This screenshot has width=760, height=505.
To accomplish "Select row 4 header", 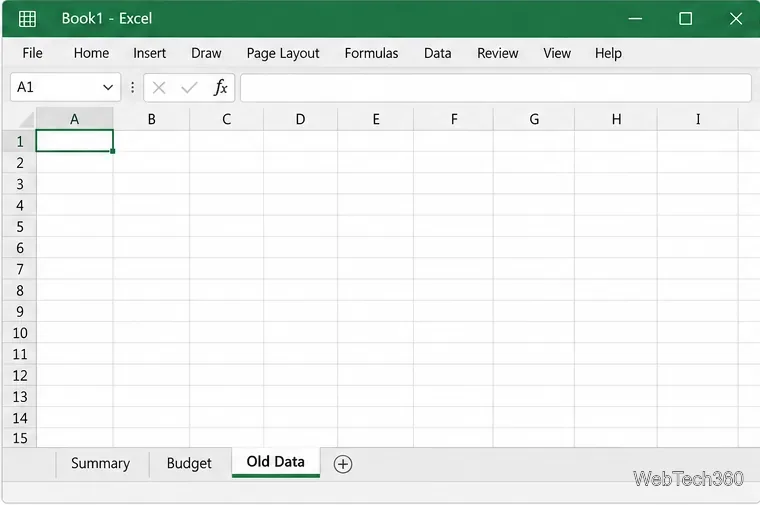I will coord(19,205).
